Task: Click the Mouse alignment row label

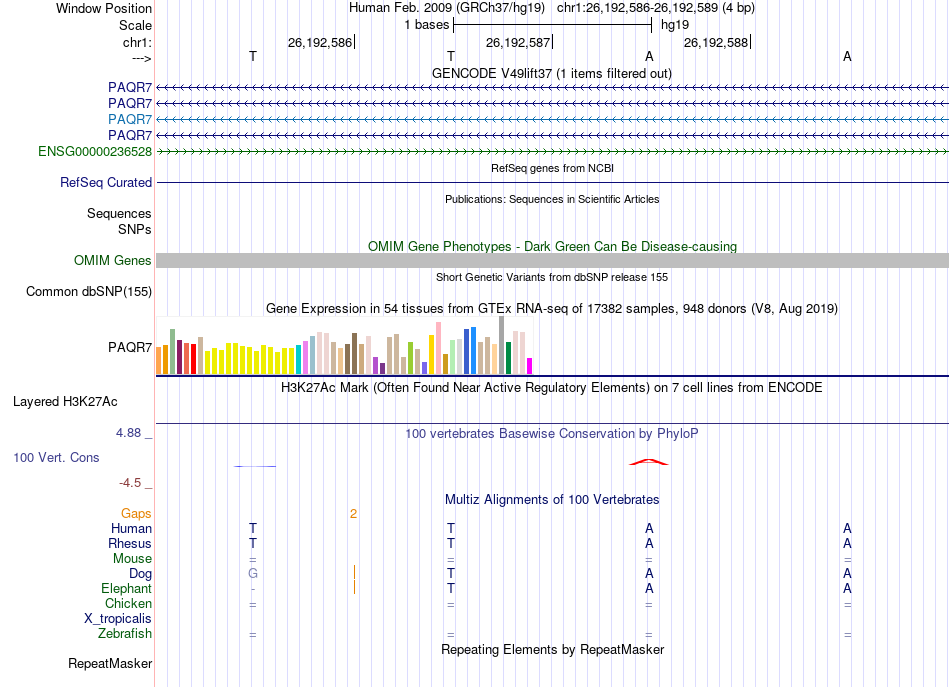Action: pos(132,559)
